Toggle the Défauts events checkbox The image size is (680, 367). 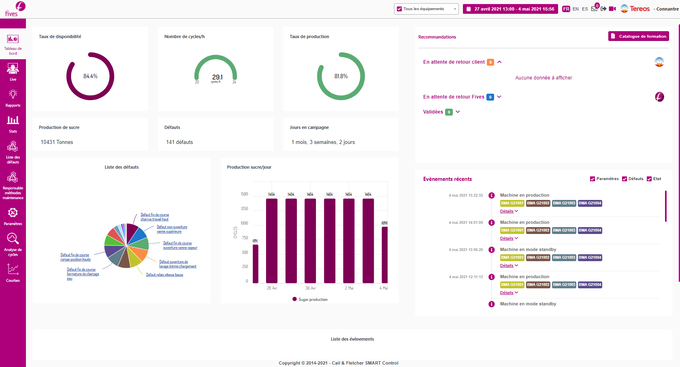[624, 179]
